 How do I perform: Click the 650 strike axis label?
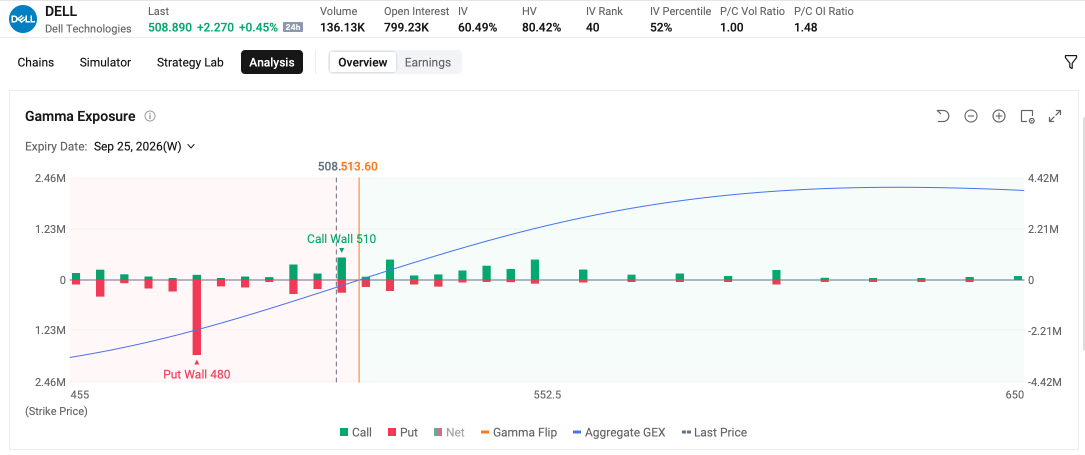pos(1014,395)
